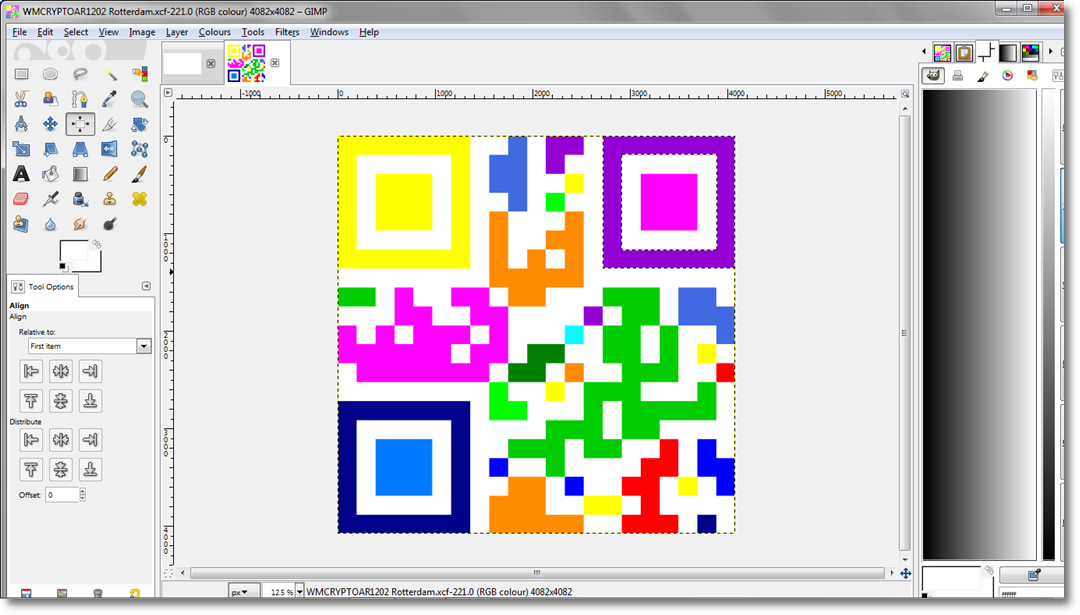Screen dimensions: 1080x615
Task: Select the Eraser tool
Action: point(21,199)
